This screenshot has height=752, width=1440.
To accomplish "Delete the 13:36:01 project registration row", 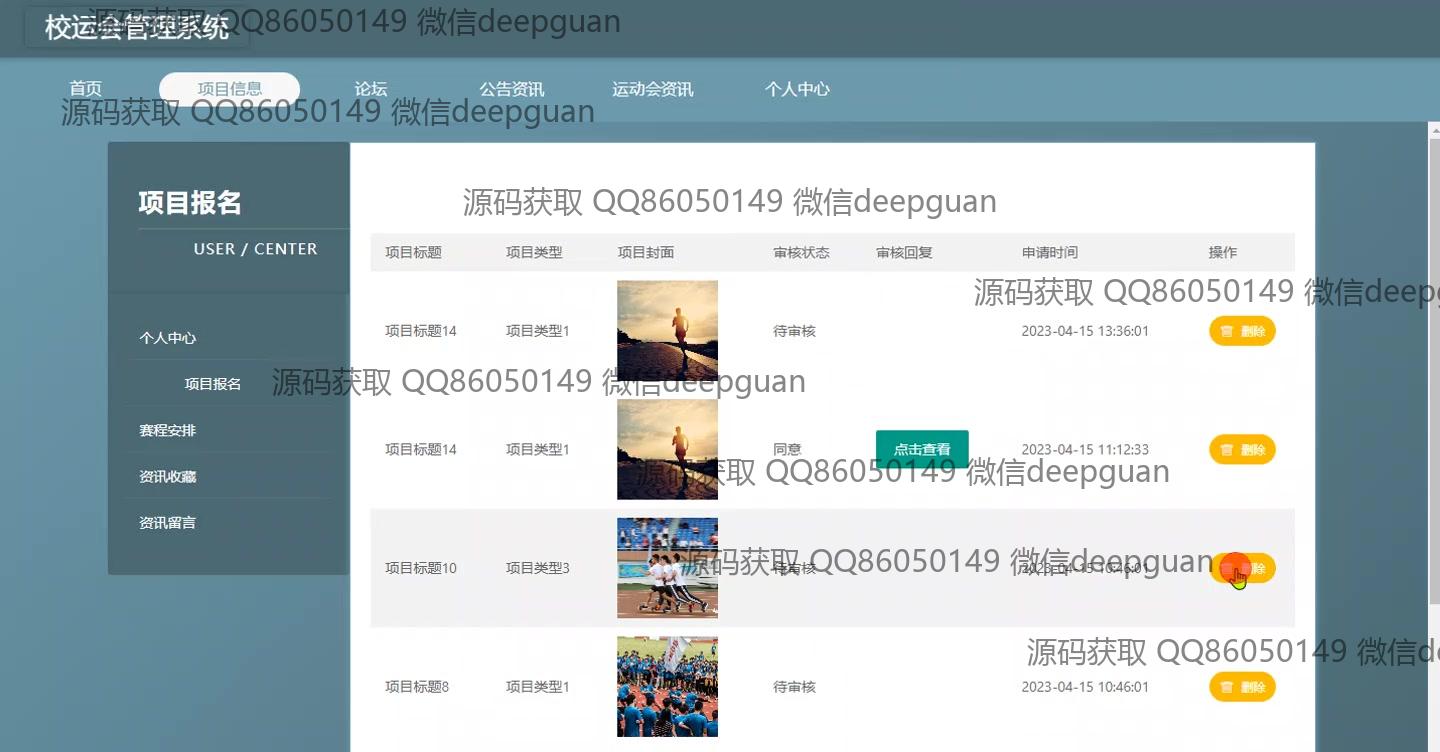I will coord(1242,331).
